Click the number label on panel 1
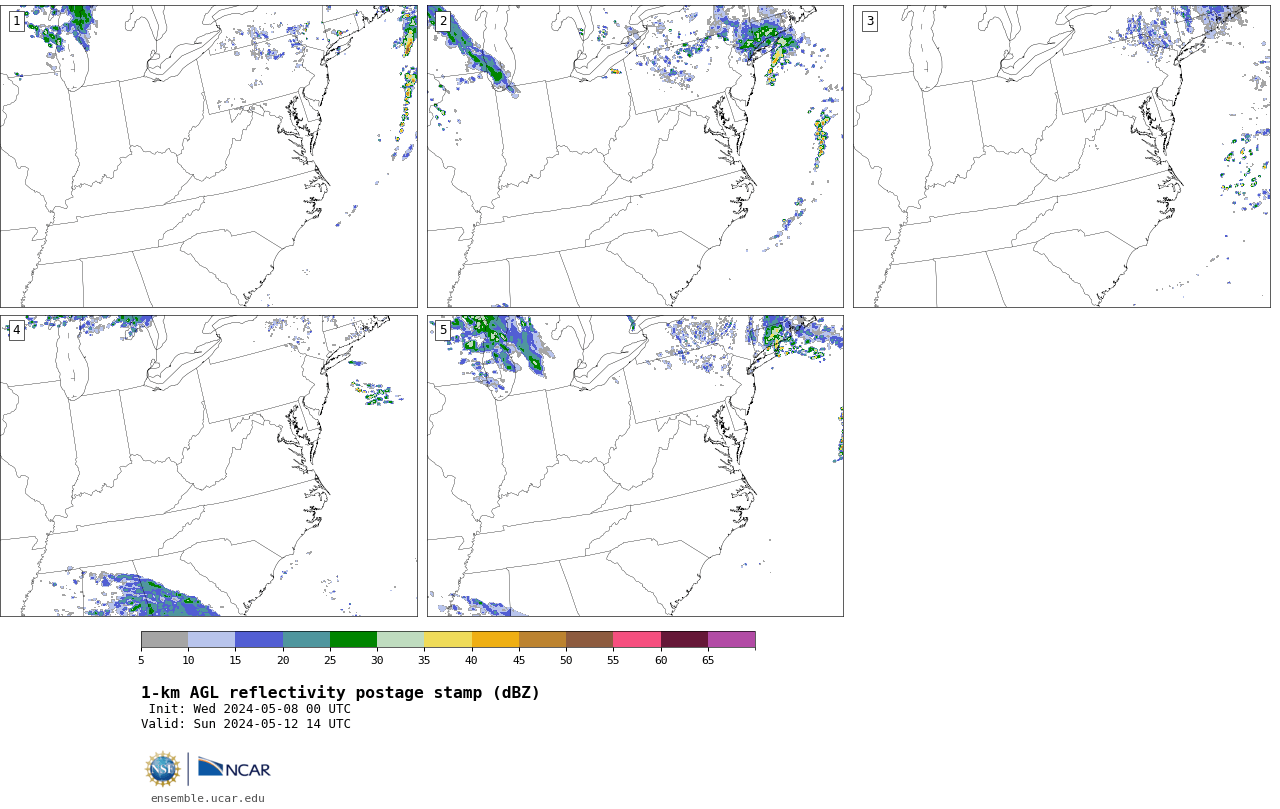 16,21
